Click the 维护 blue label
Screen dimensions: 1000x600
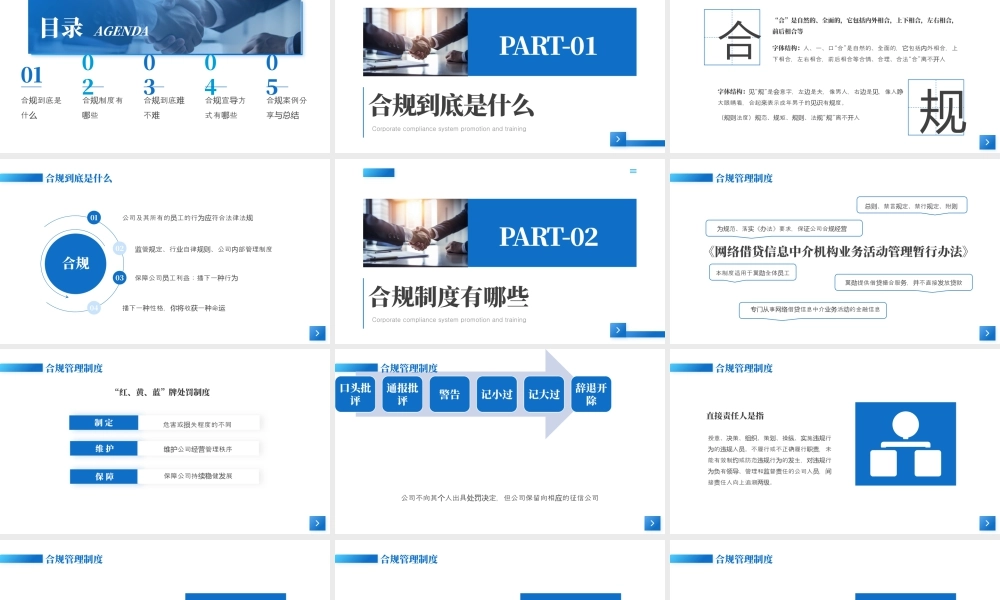pyautogui.click(x=103, y=449)
